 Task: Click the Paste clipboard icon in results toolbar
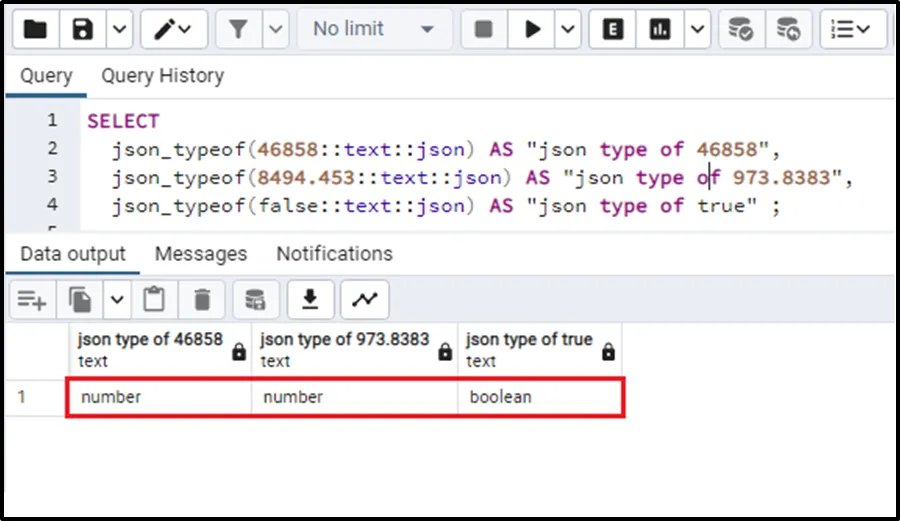(154, 299)
